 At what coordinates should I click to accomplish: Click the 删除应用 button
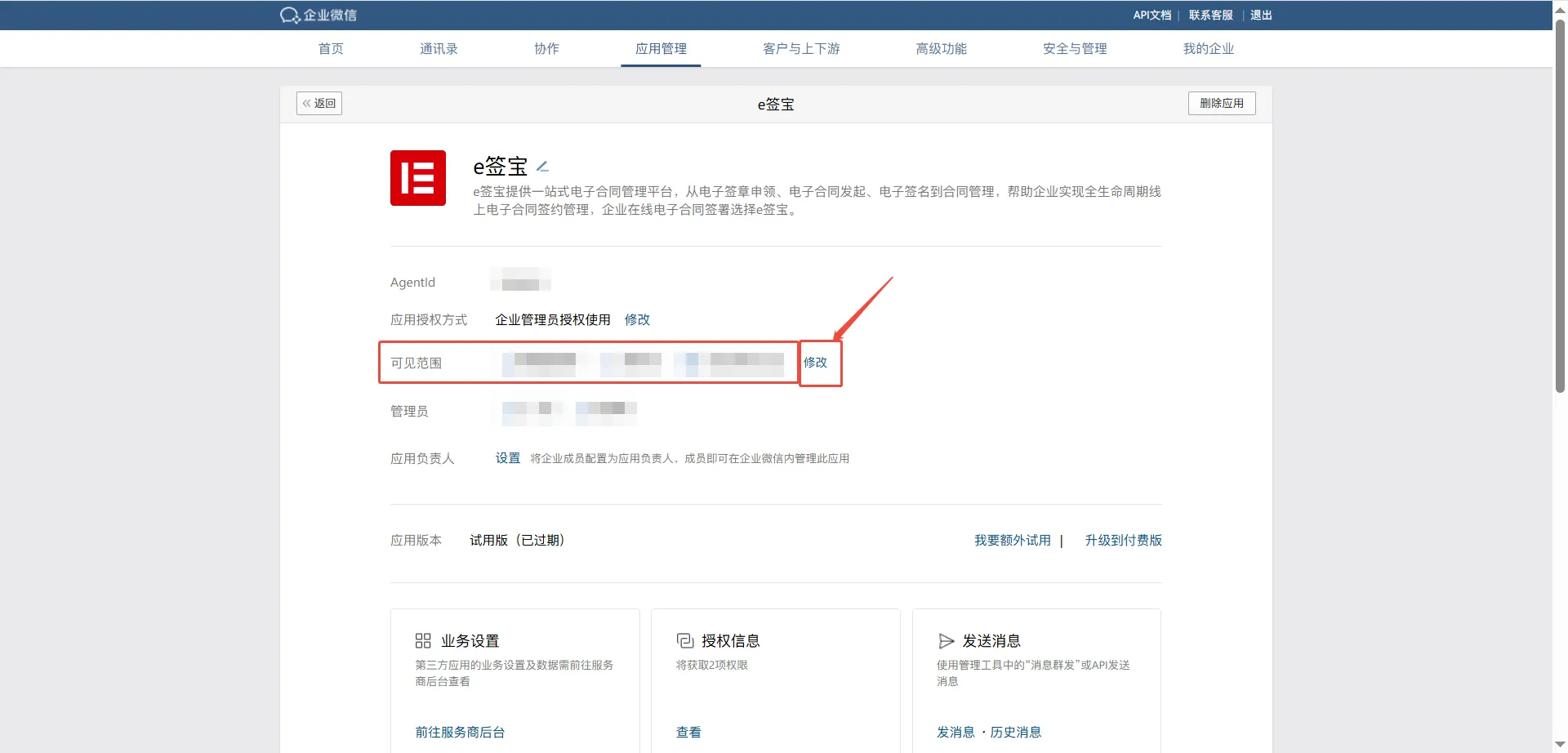(x=1222, y=103)
